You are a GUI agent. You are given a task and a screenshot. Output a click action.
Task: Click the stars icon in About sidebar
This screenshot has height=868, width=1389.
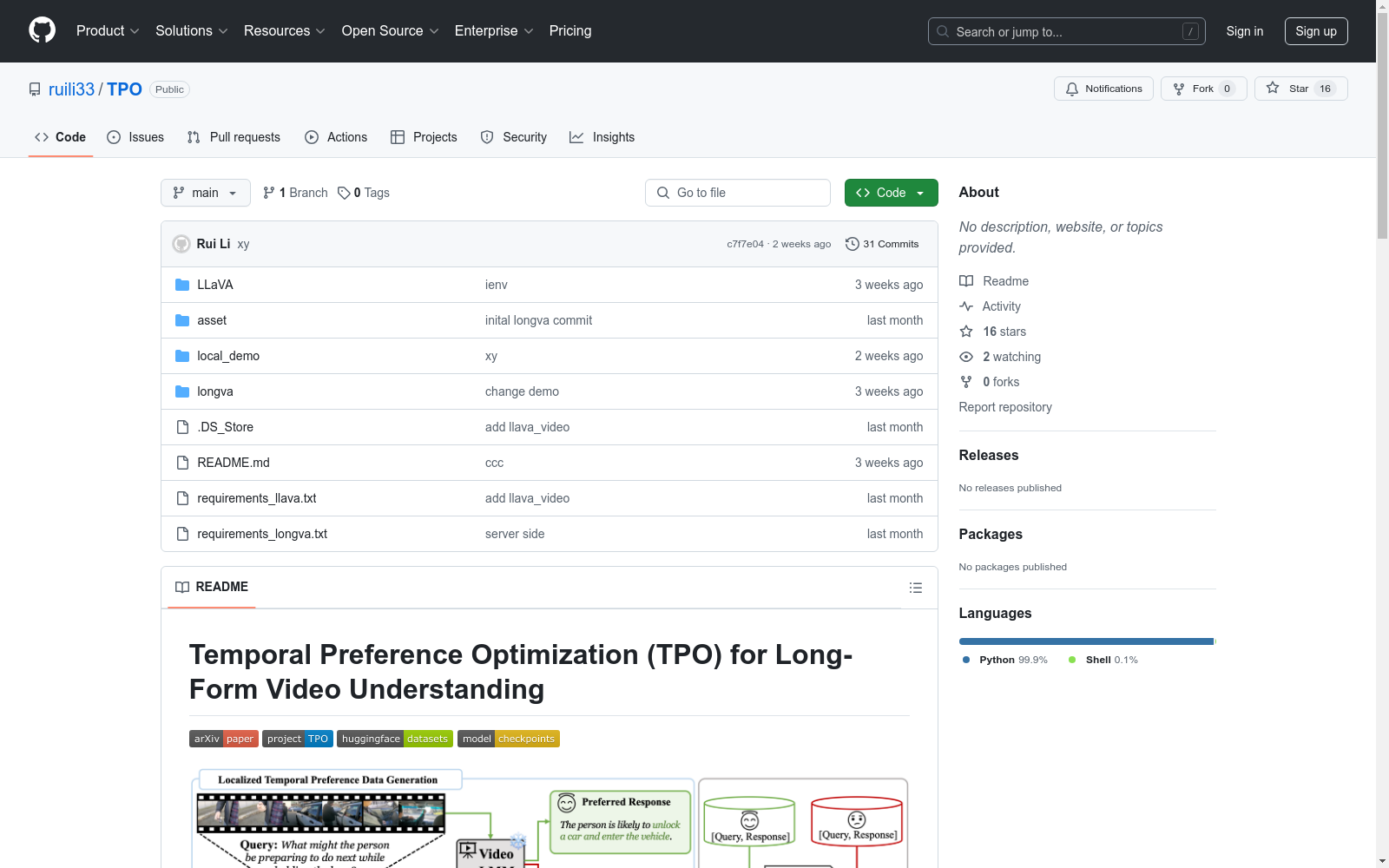tap(966, 332)
